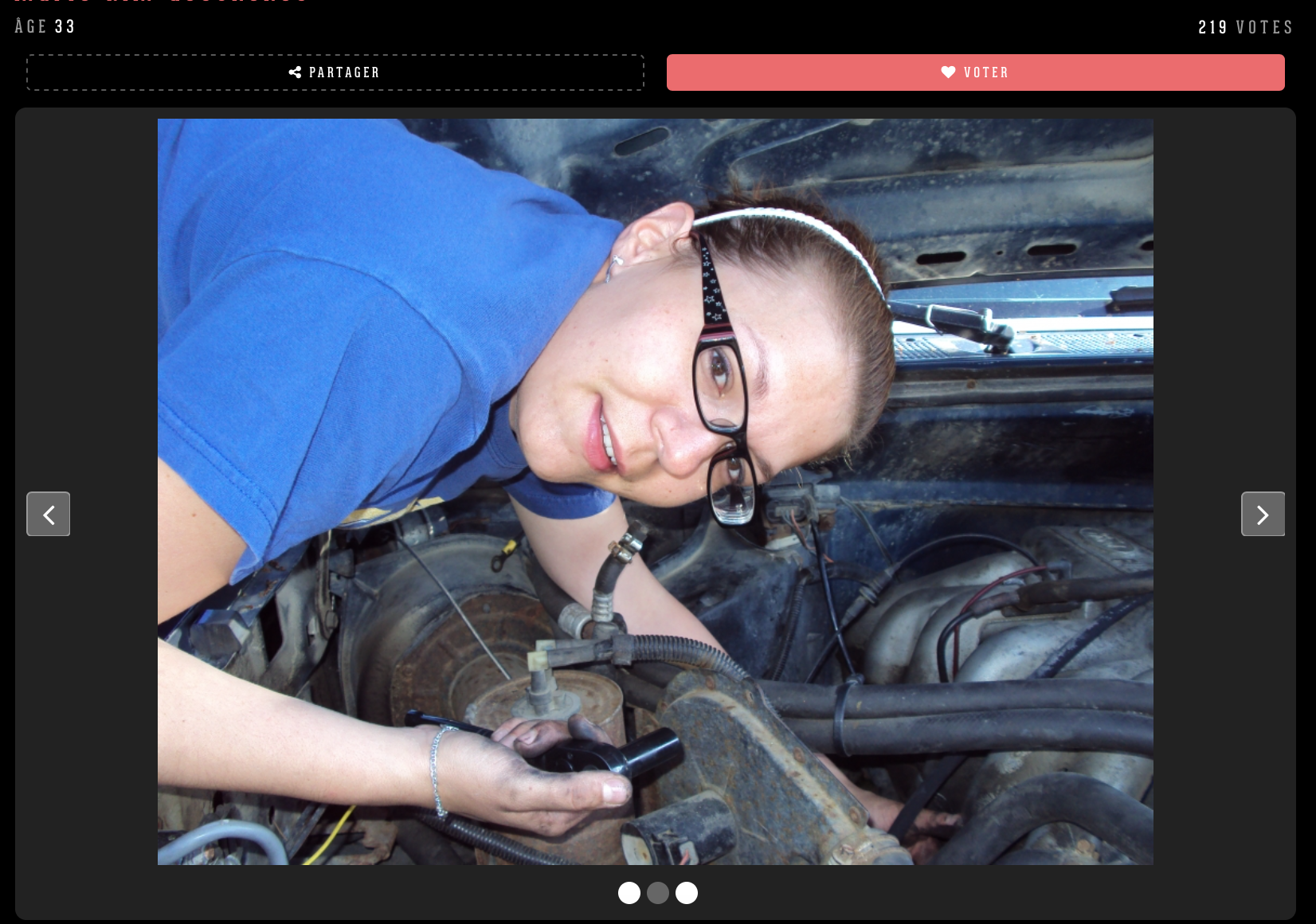Image resolution: width=1316 pixels, height=924 pixels.
Task: Select the second carousel dot
Action: pyautogui.click(x=658, y=893)
